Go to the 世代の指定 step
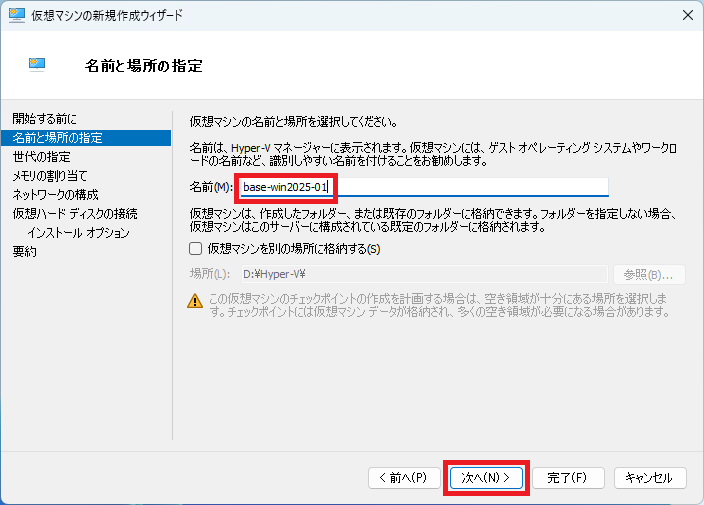704x505 pixels. click(41, 157)
